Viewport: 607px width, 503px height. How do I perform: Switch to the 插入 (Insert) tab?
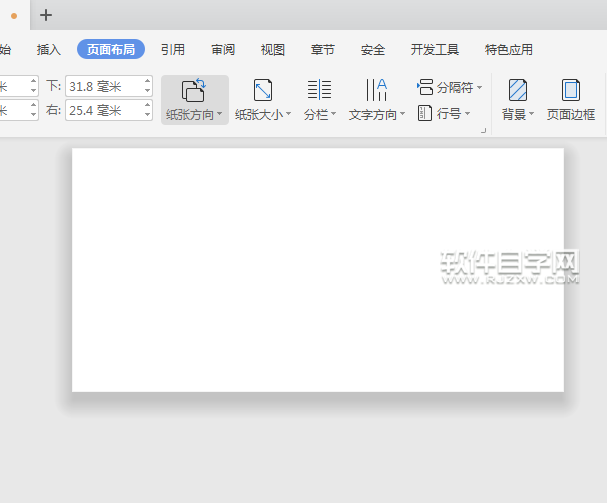tap(49, 50)
